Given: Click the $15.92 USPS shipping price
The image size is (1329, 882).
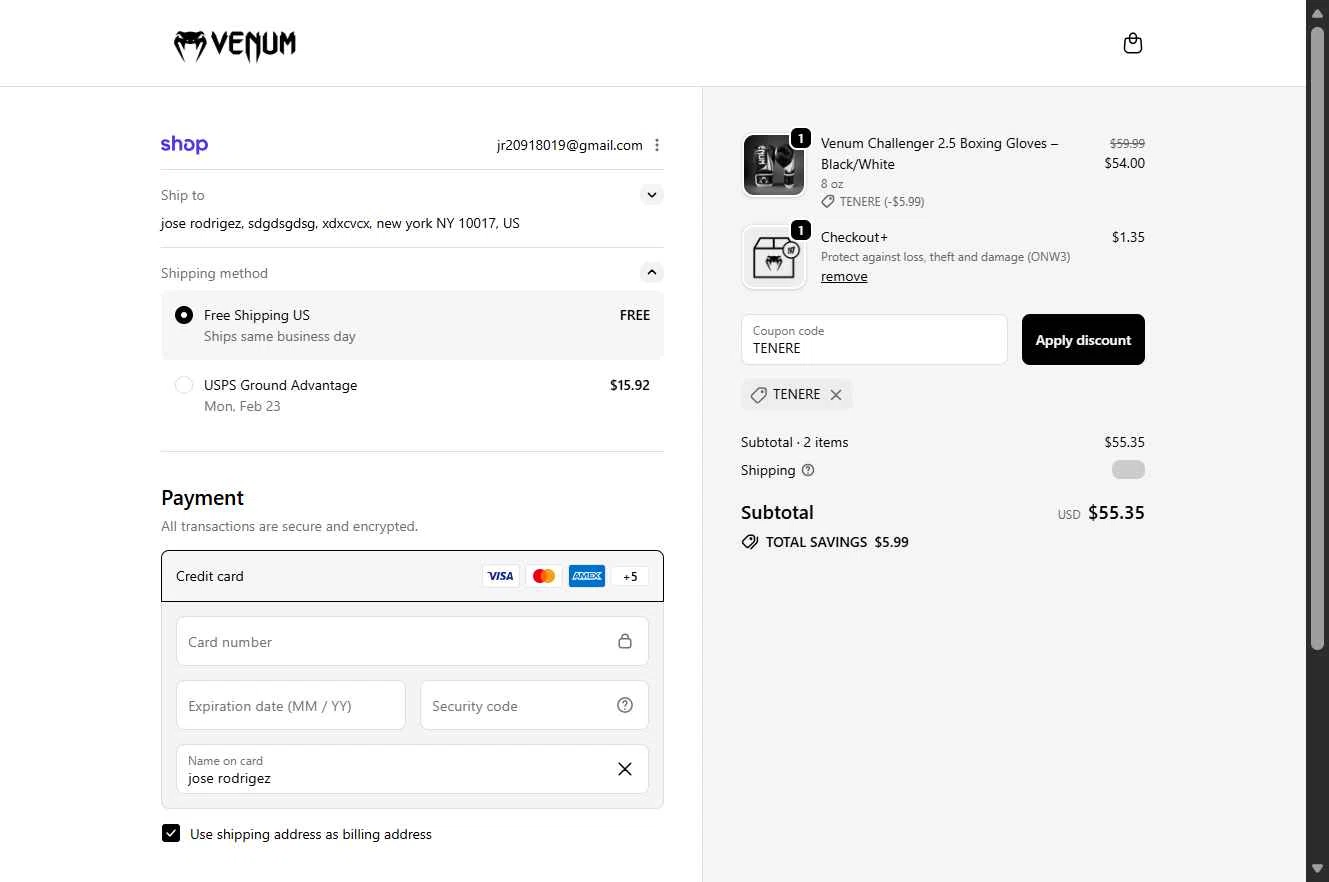Looking at the screenshot, I should (x=630, y=385).
